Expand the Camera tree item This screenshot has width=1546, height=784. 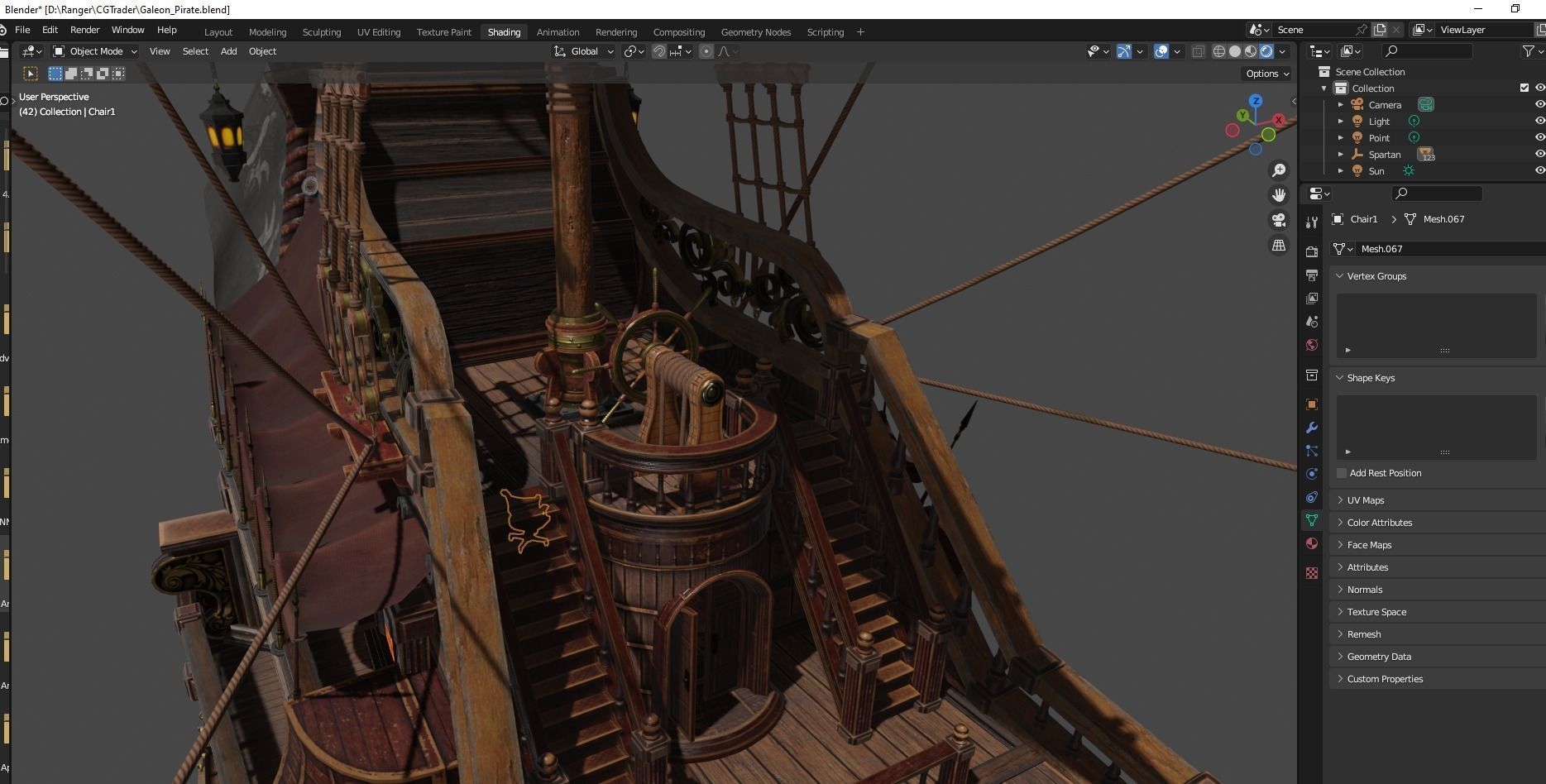(x=1341, y=105)
